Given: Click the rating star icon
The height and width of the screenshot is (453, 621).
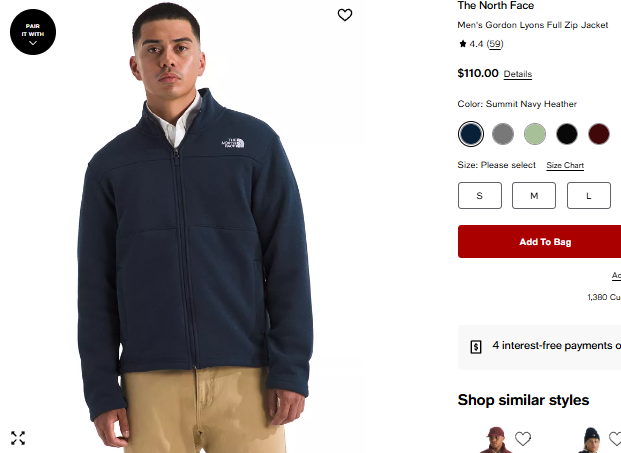Looking at the screenshot, I should (x=462, y=44).
